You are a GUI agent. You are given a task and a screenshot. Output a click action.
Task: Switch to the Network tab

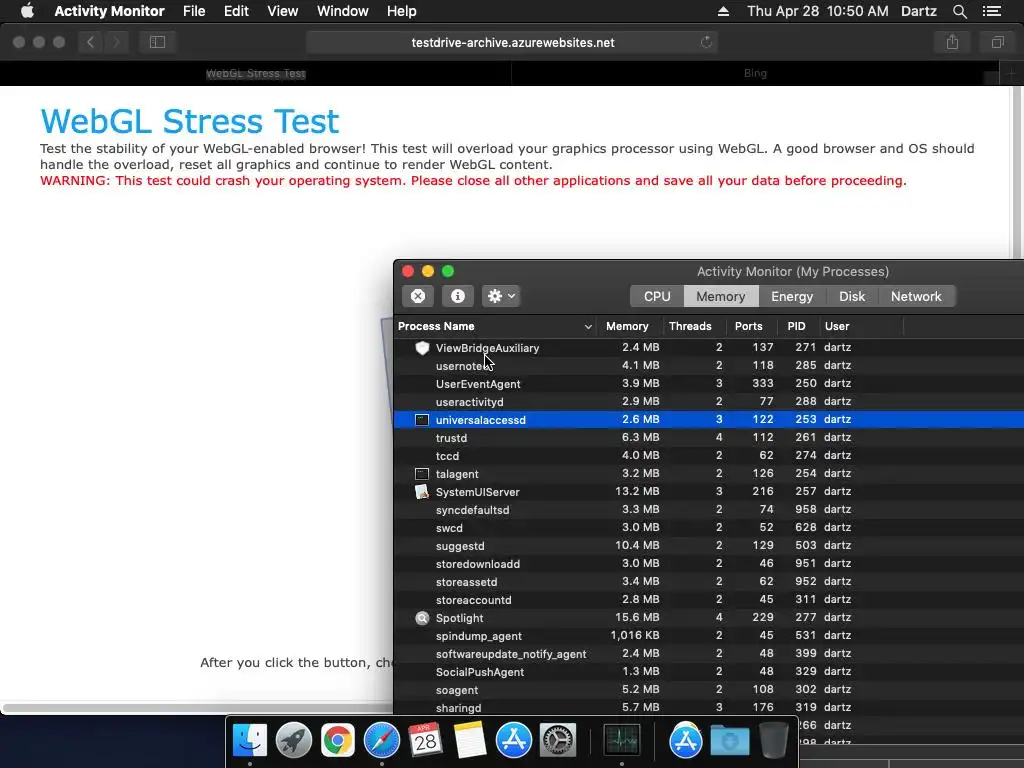point(916,296)
